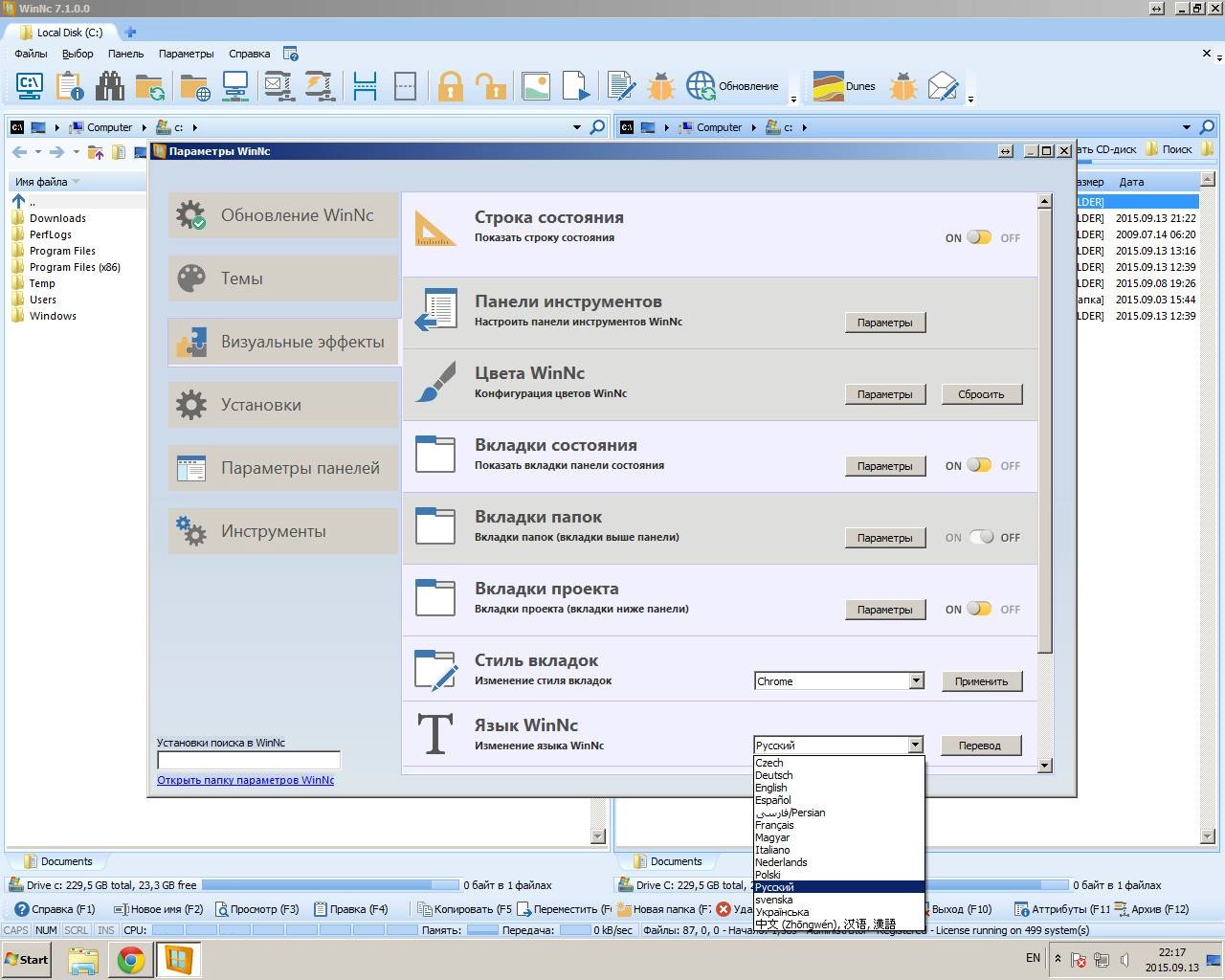Open the Файлы menu
The image size is (1225, 980).
click(x=31, y=54)
